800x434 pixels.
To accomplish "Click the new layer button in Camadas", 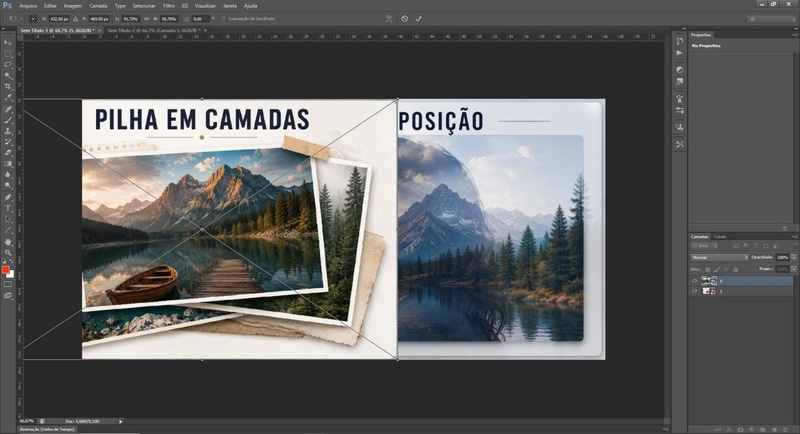I will click(x=774, y=430).
